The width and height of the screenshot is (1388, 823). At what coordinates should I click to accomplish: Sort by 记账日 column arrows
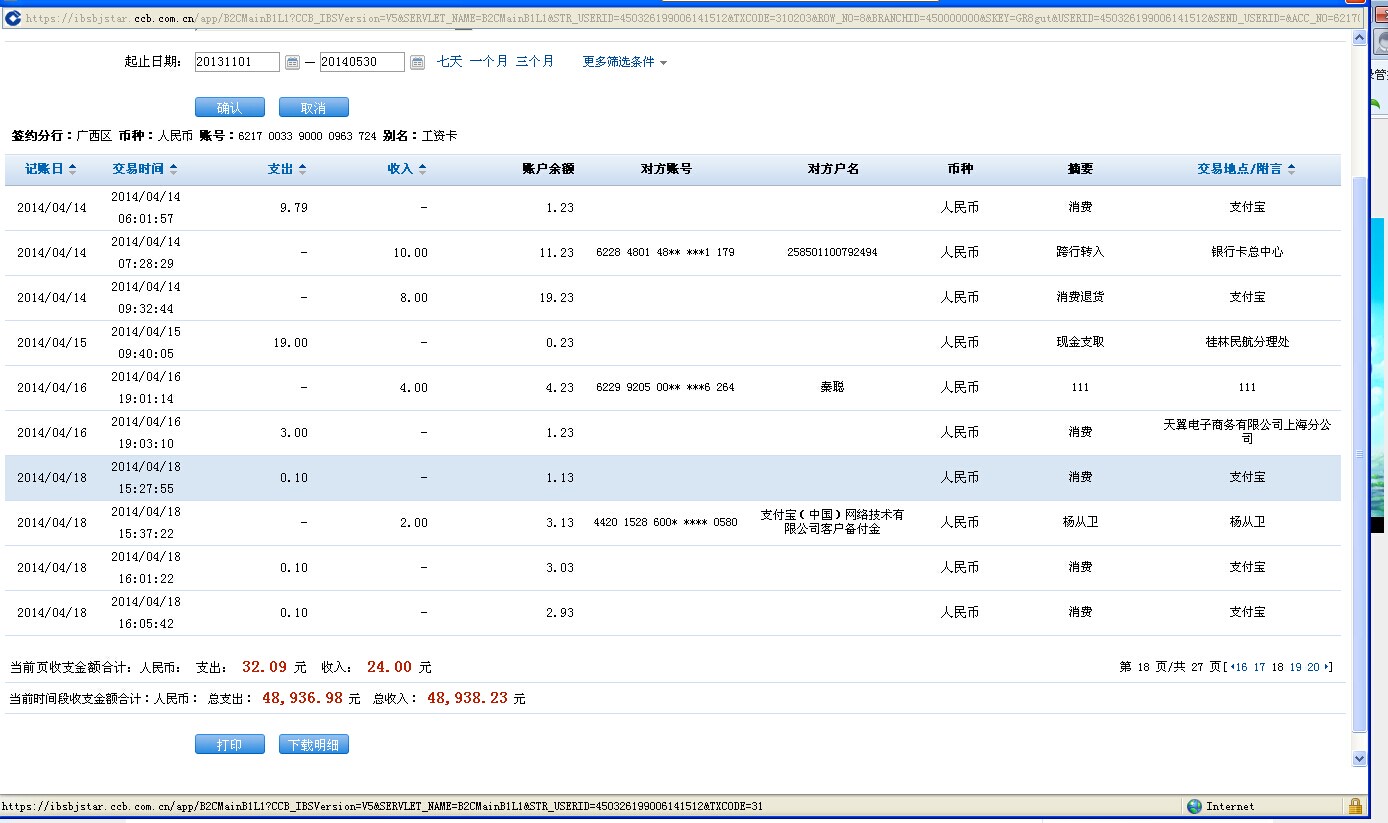(72, 170)
